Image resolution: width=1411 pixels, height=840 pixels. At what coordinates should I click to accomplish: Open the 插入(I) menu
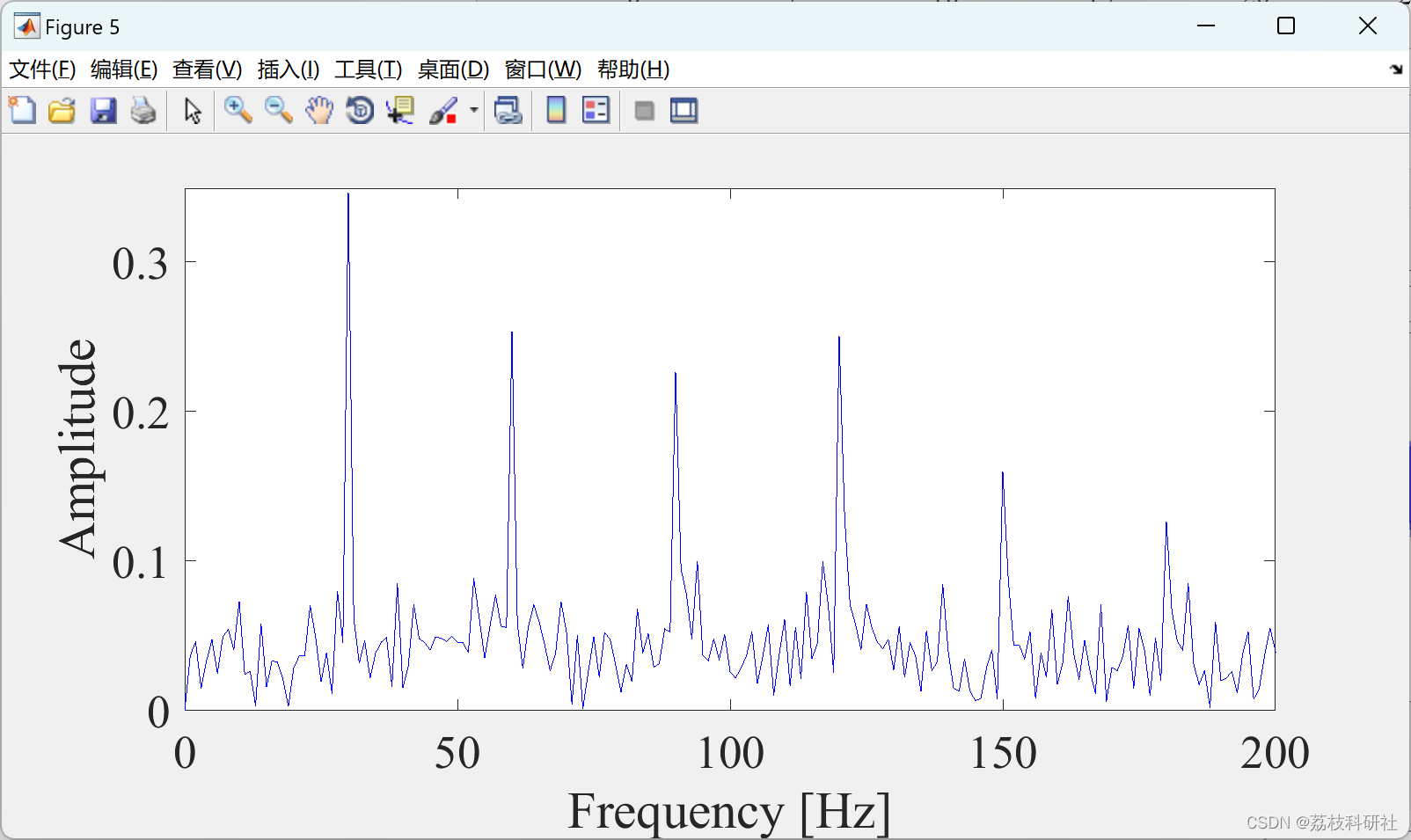pyautogui.click(x=289, y=69)
